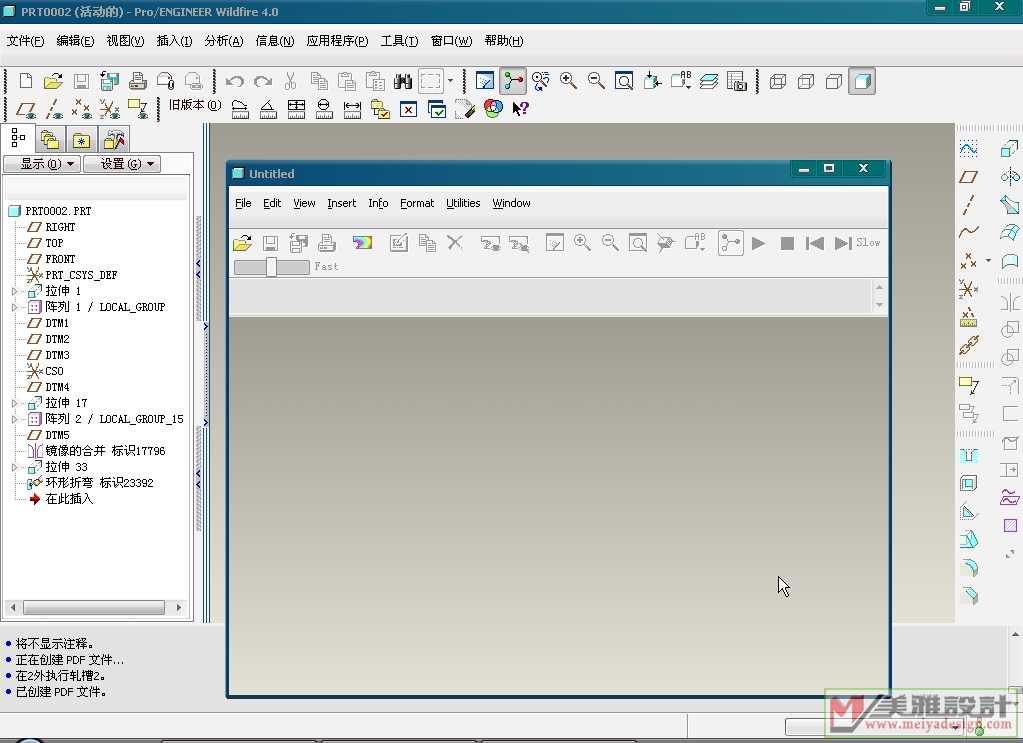Adjust the Fast/Slow speed slider

(271, 266)
